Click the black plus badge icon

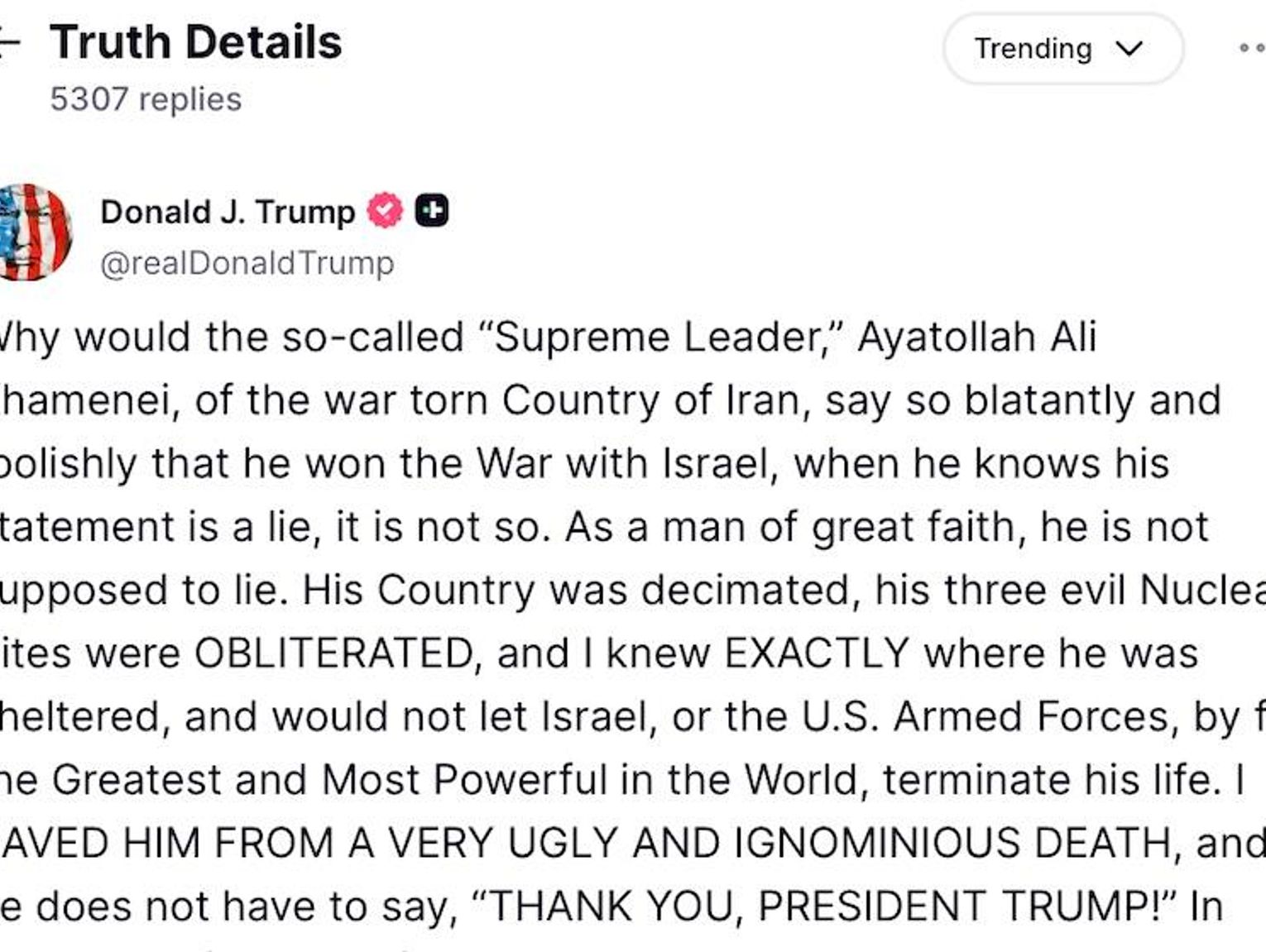[431, 211]
